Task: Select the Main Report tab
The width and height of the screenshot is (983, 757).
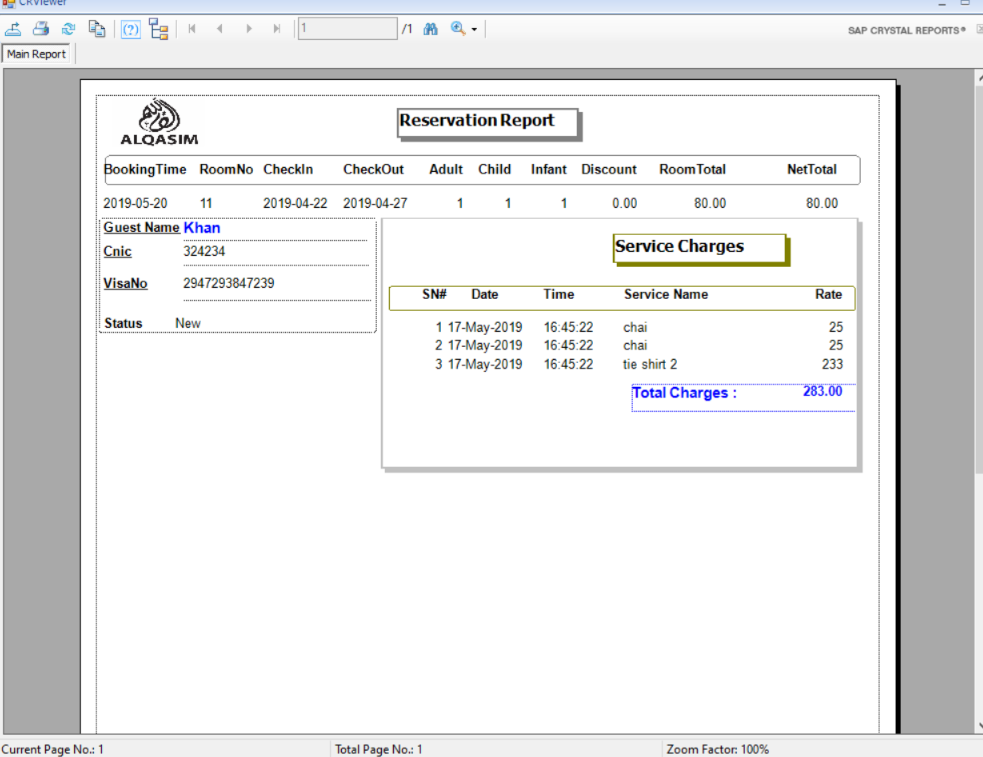Action: 36,54
